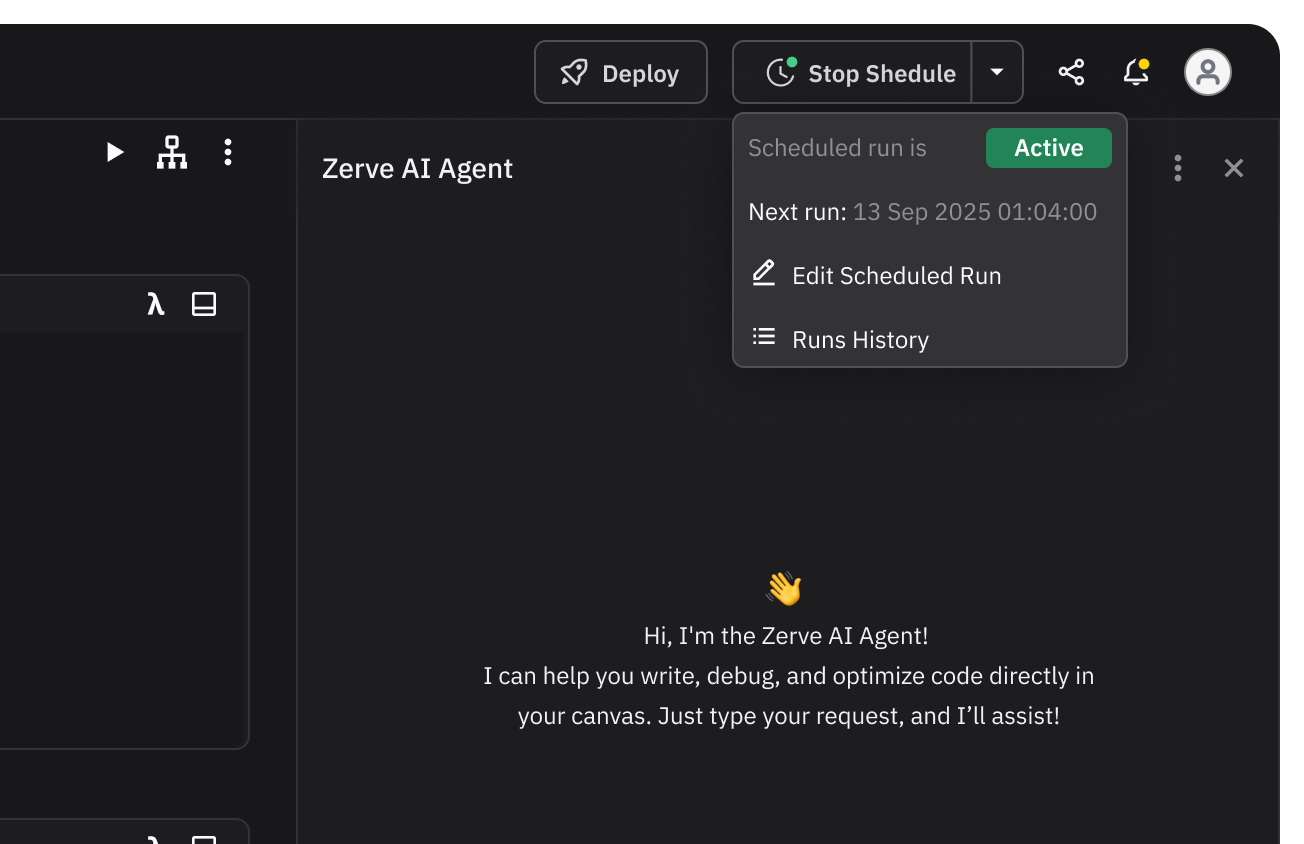Open the user profile avatar
Viewport: 1304px width, 844px height.
[1207, 73]
